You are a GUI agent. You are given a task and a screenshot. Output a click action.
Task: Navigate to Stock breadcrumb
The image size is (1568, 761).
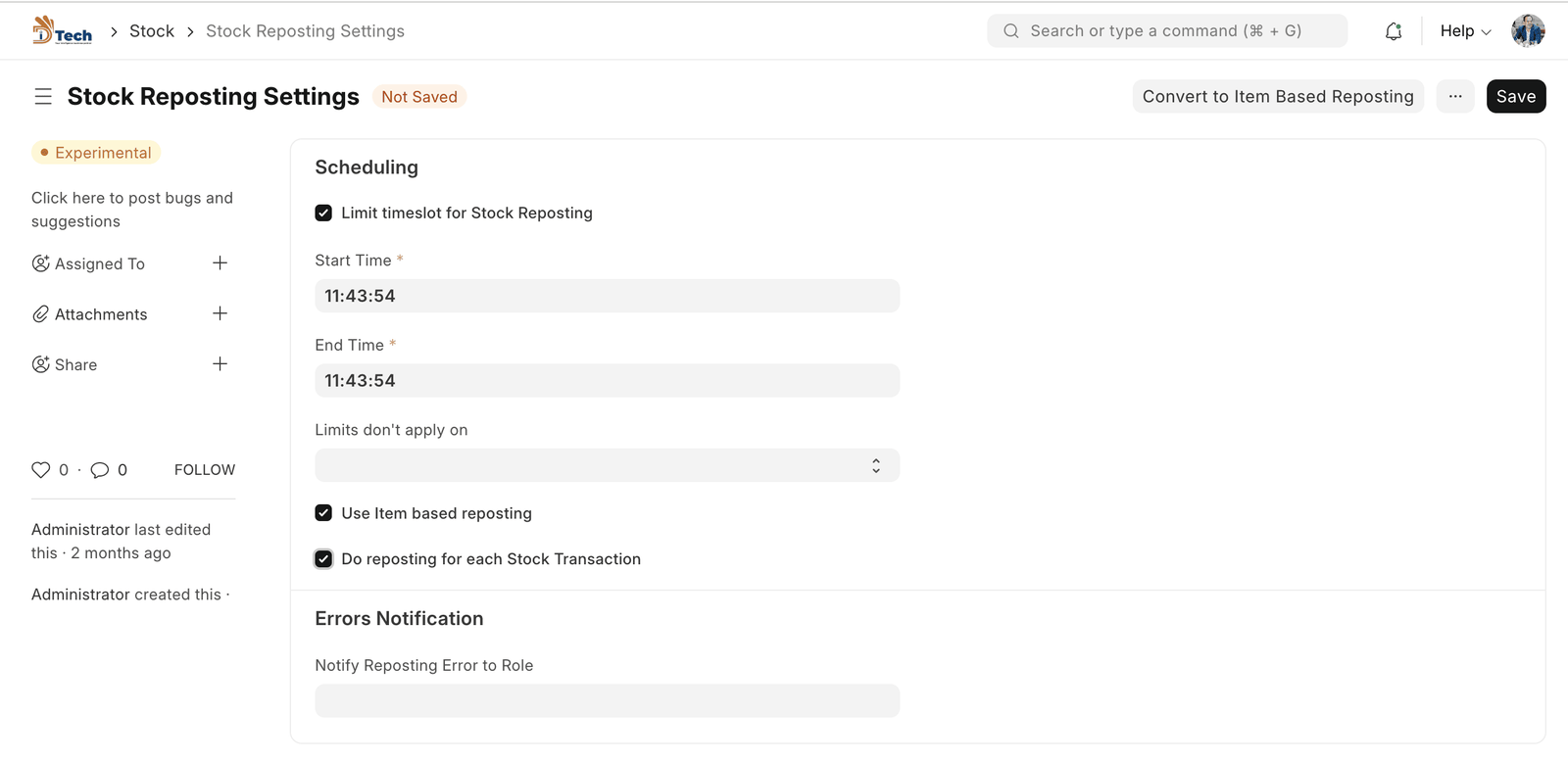152,31
